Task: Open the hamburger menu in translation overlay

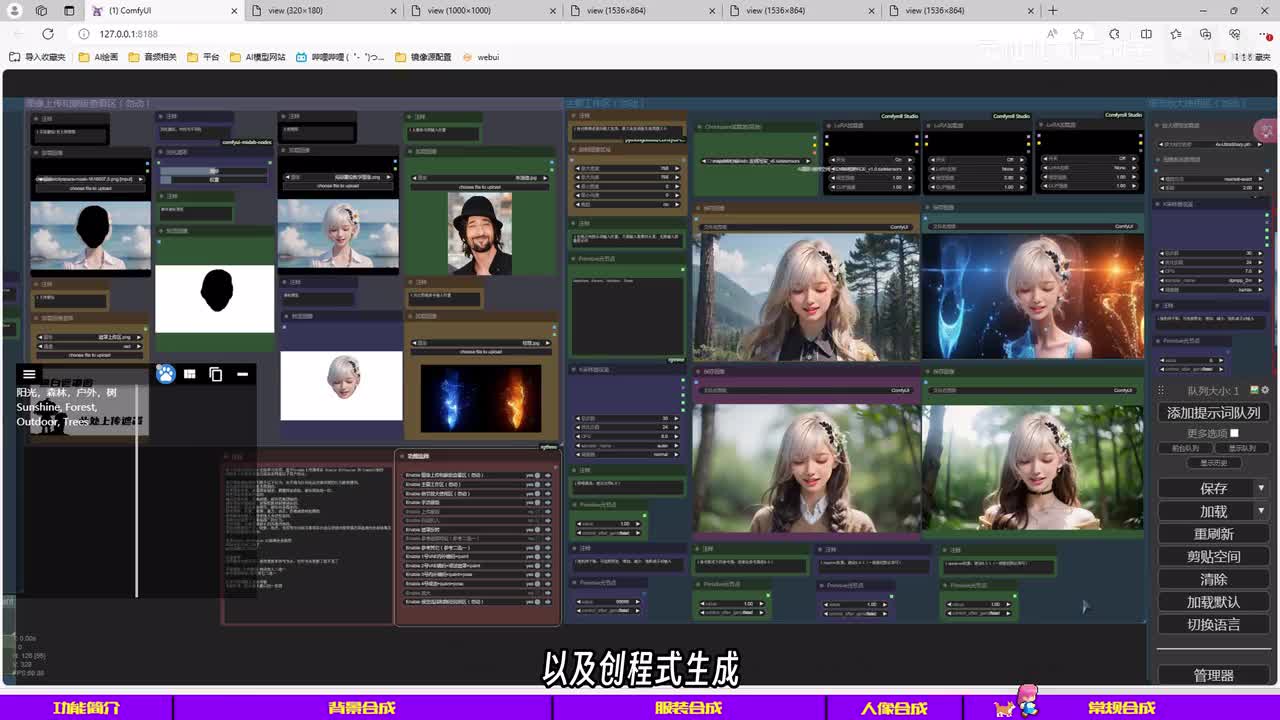Action: (29, 374)
